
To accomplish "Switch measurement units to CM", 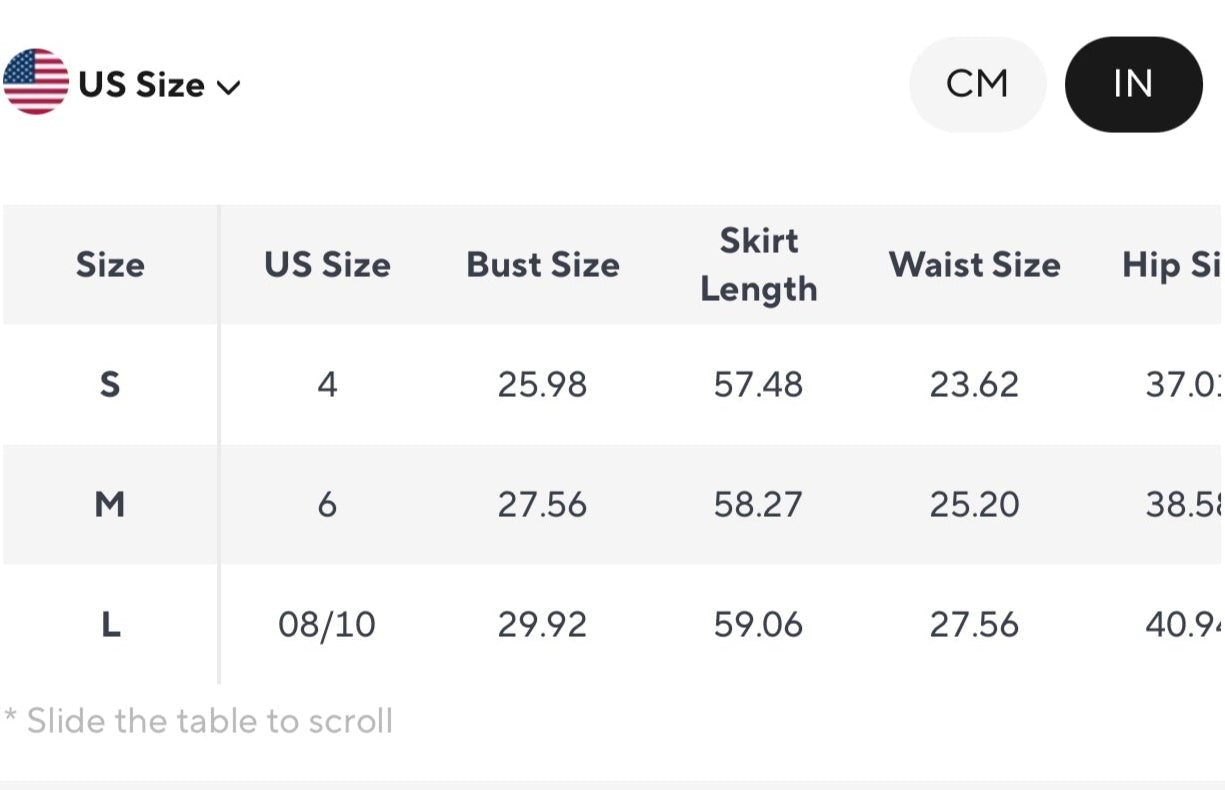I will click(977, 84).
